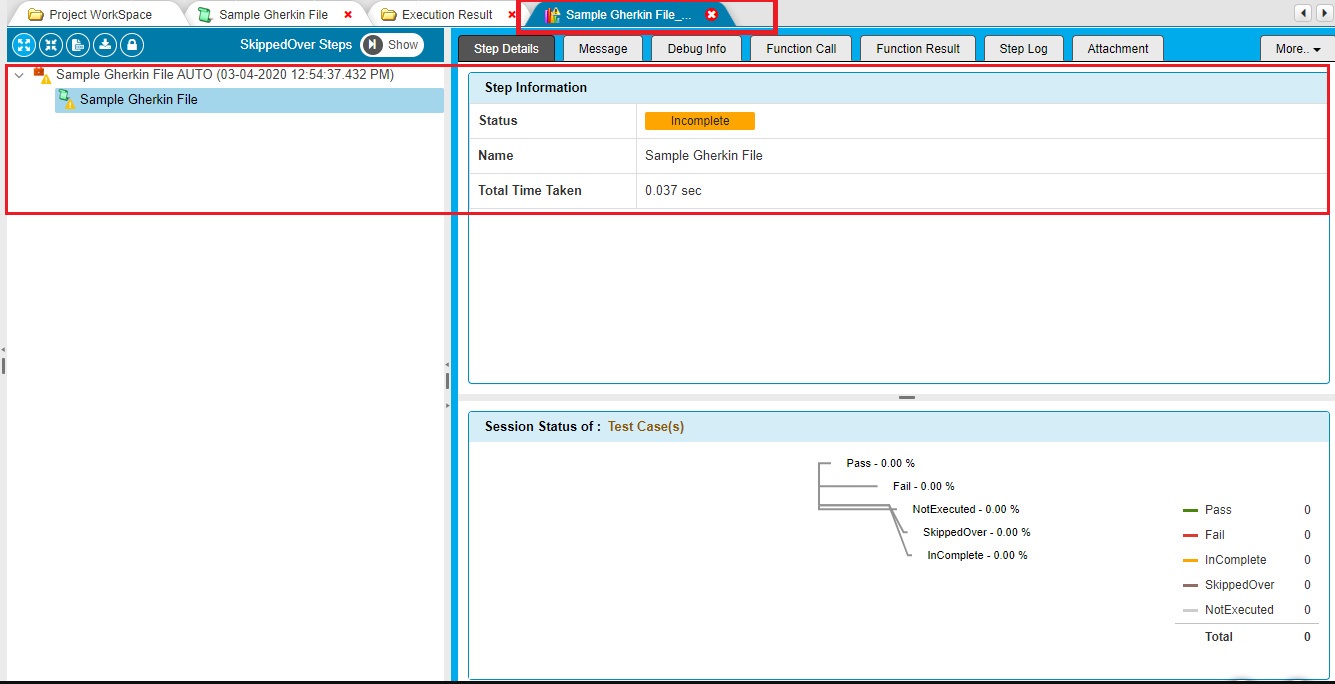Open the Step Log tab

click(1023, 49)
